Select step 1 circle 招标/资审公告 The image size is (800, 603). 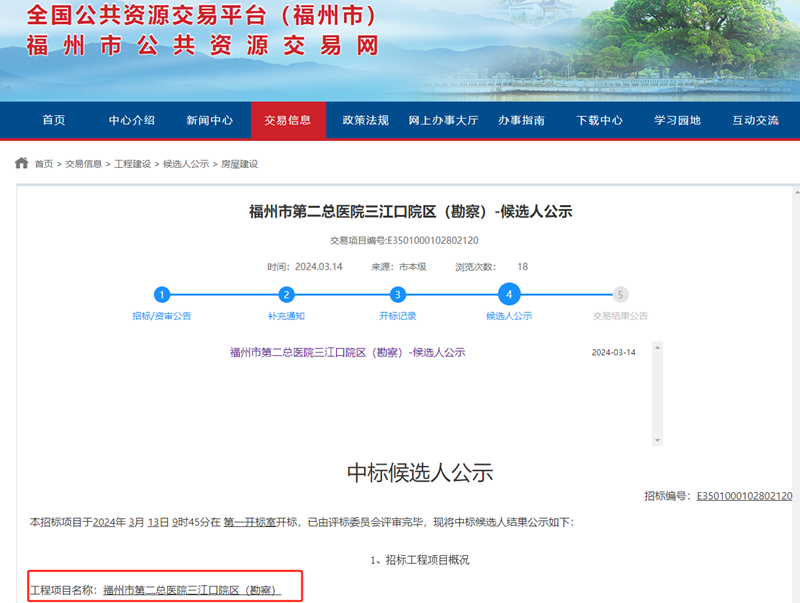[x=162, y=294]
